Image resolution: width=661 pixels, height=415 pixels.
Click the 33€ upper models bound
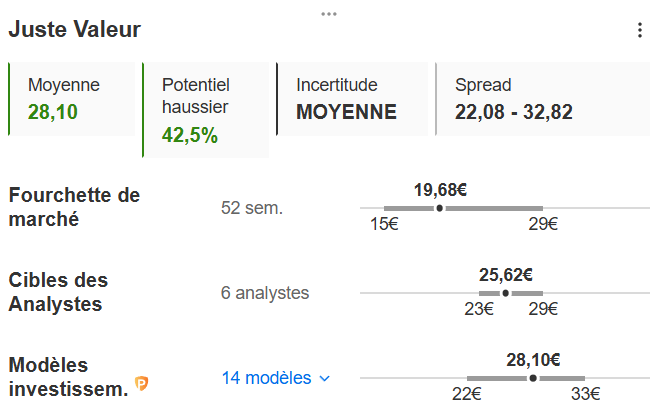(585, 394)
